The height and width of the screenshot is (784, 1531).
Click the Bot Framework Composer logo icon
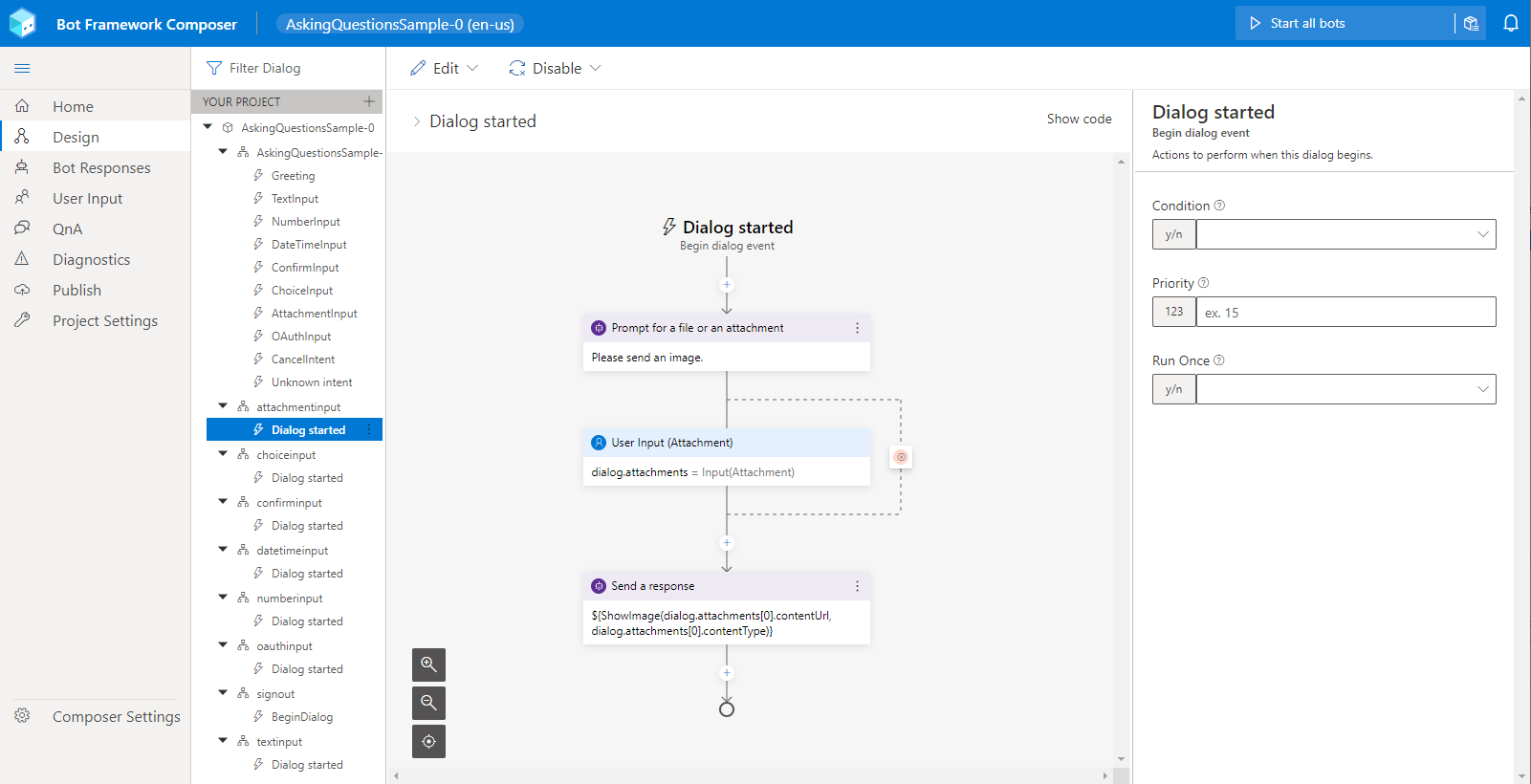pyautogui.click(x=22, y=23)
